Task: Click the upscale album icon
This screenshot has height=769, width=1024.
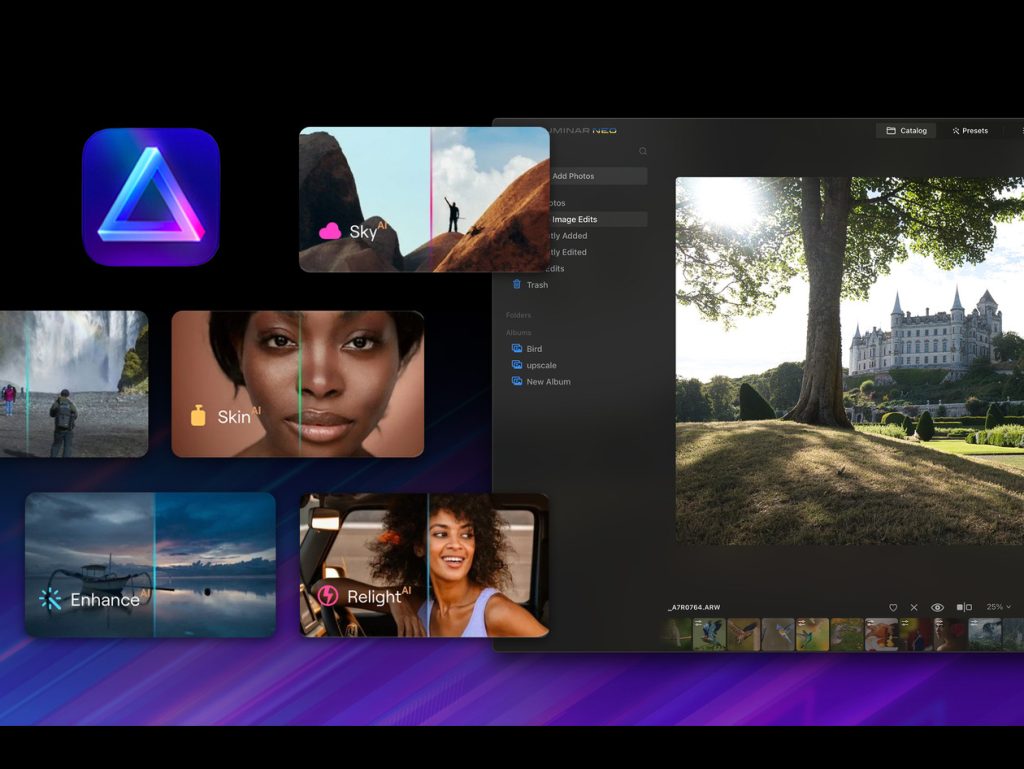Action: coord(517,365)
